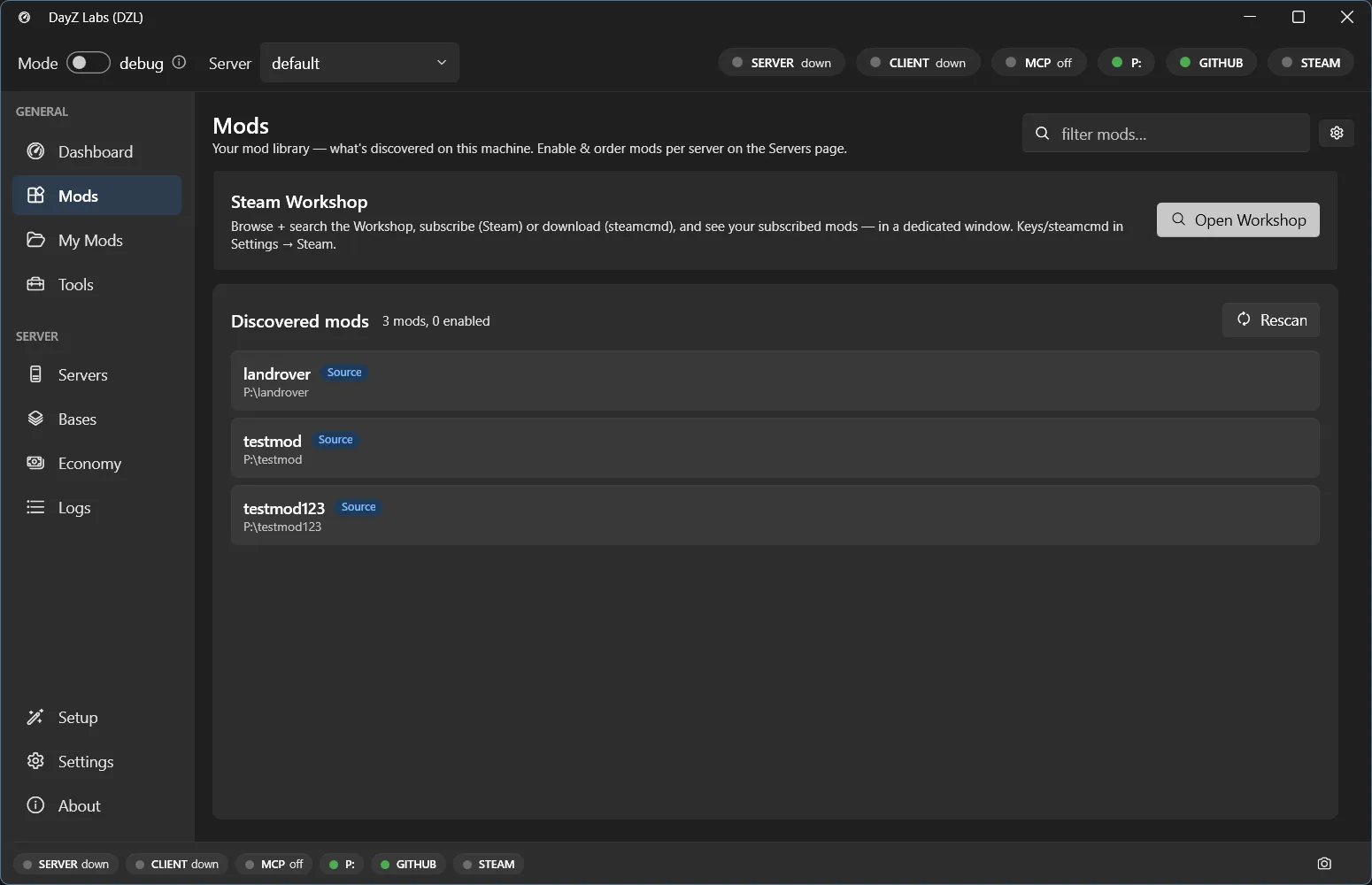Click bottom bar P: indicator
The width and height of the screenshot is (1372, 885).
click(342, 864)
